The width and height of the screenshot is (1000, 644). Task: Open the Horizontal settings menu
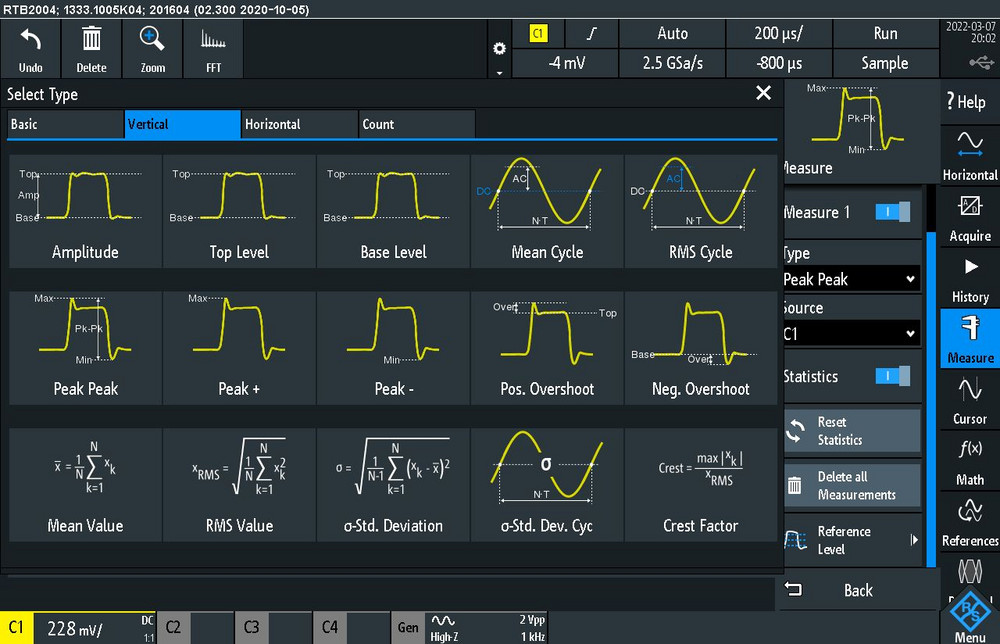[x=970, y=155]
